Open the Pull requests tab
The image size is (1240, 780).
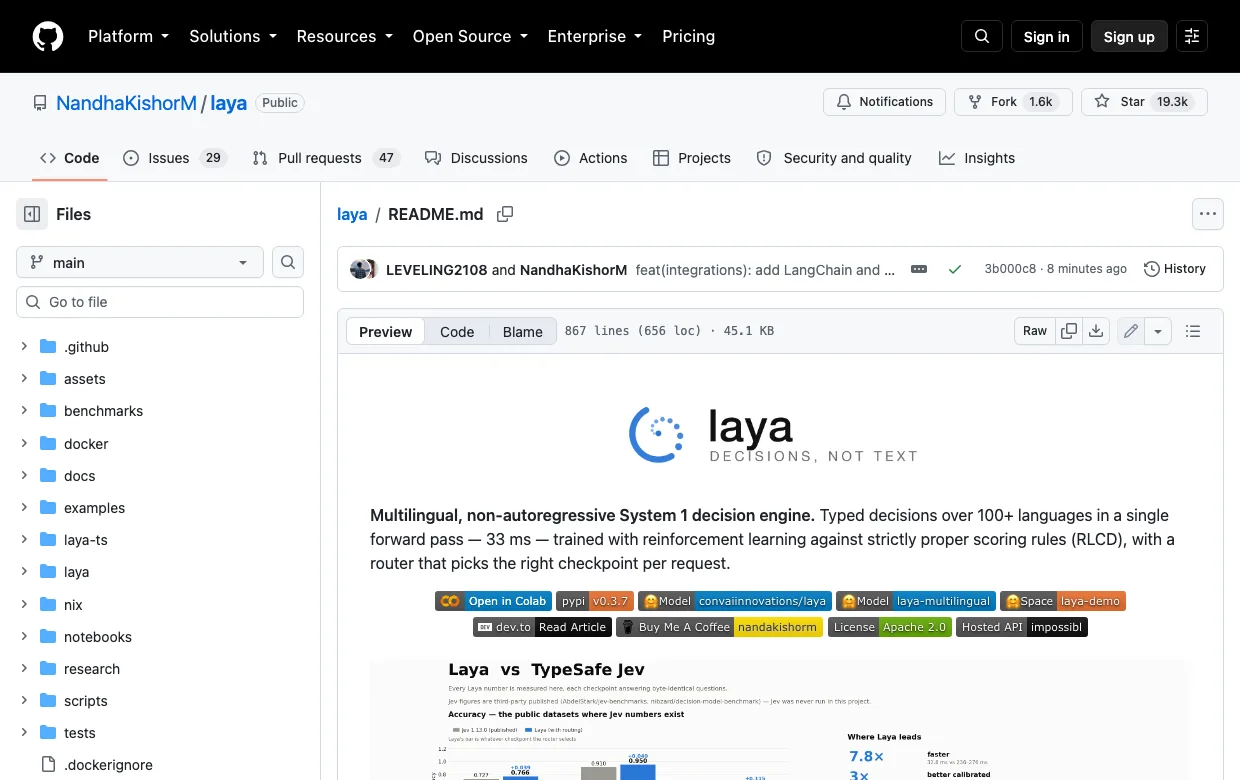pos(326,158)
